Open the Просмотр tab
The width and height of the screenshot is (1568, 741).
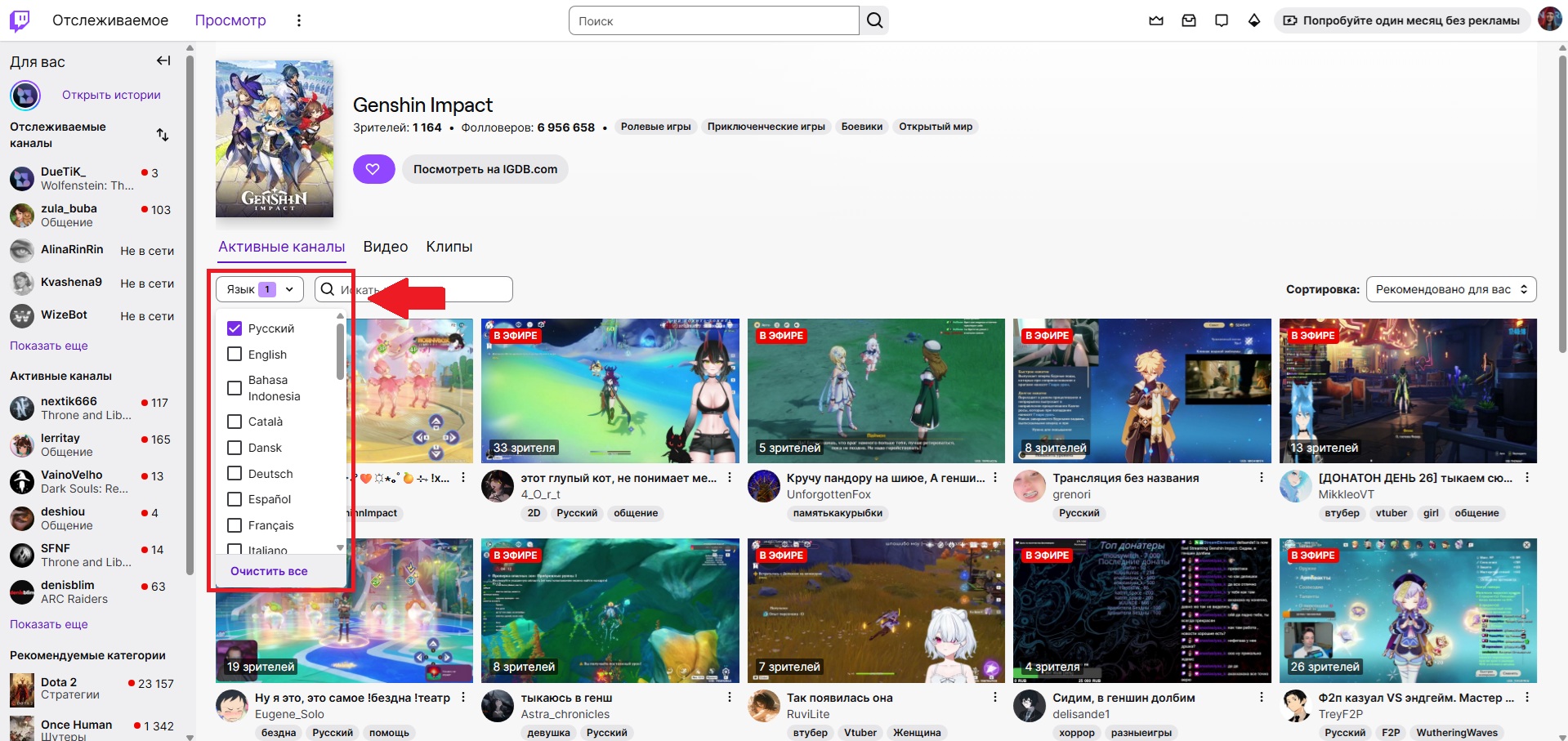230,20
